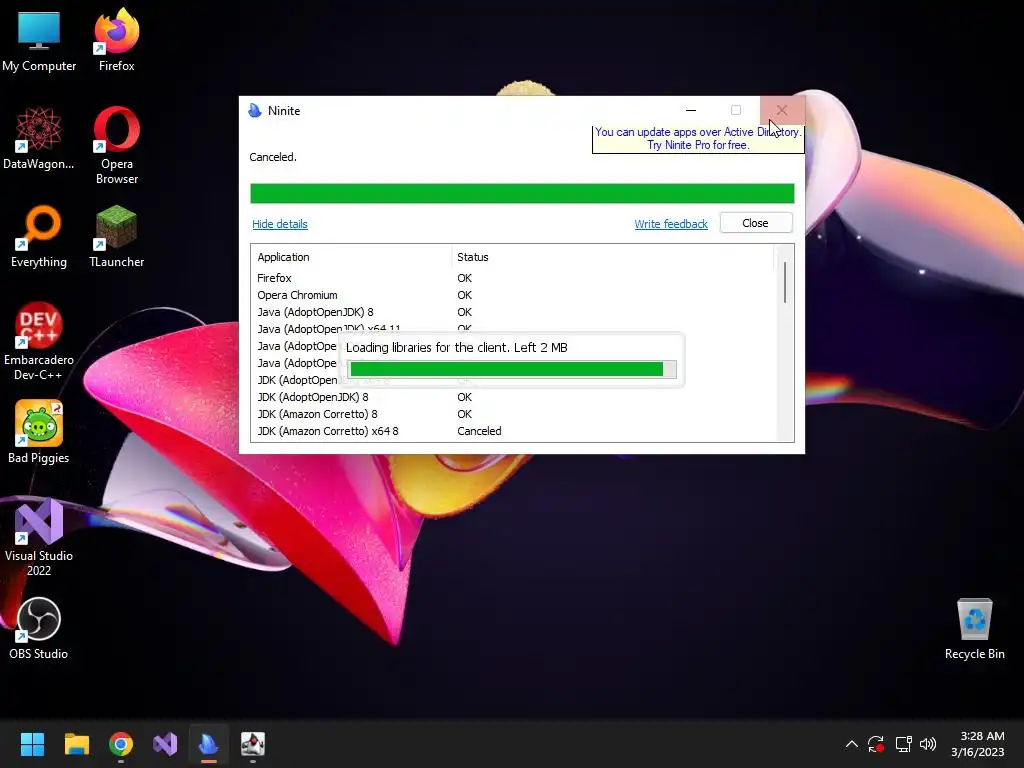Select the Everything search desktop icon
This screenshot has height=768, width=1024.
(39, 236)
